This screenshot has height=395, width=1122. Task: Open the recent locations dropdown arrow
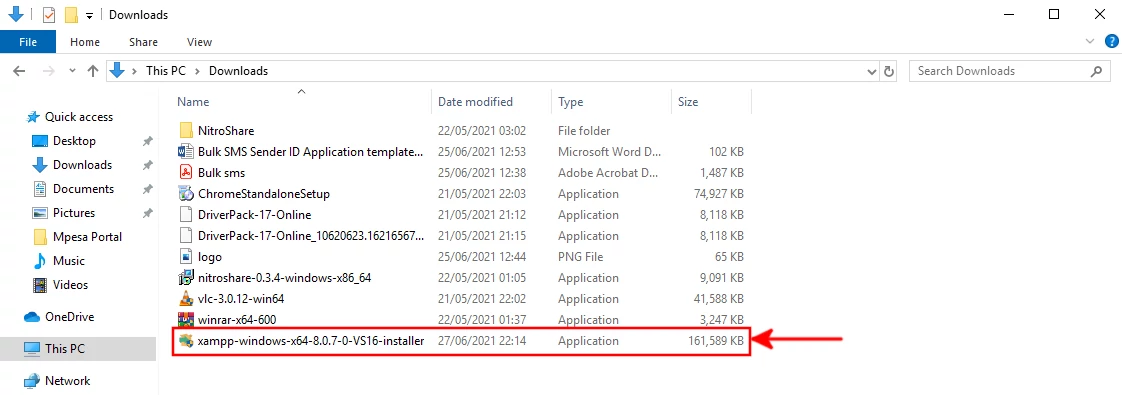pos(72,71)
